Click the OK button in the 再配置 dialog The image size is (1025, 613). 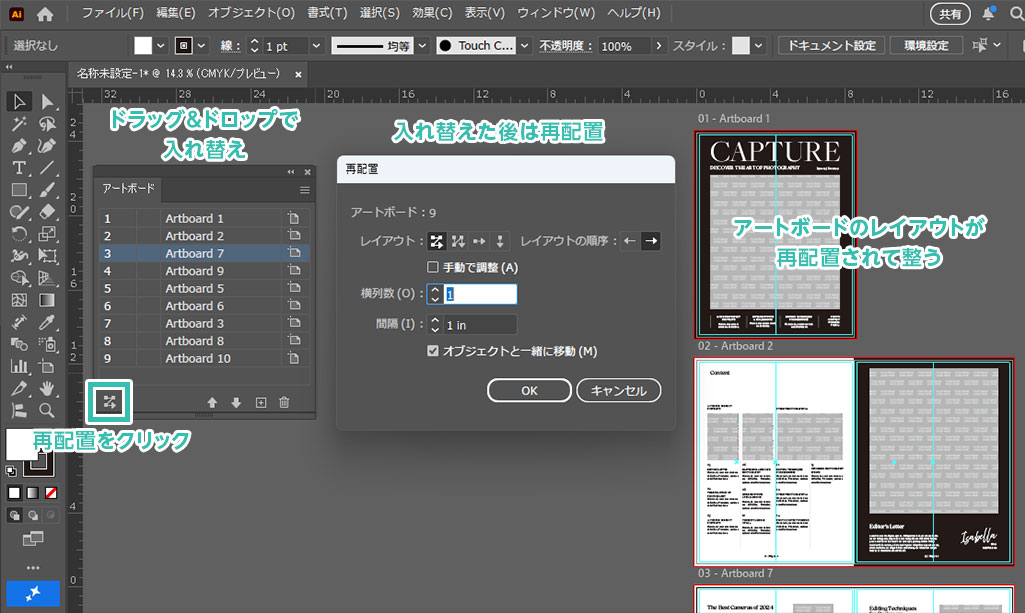529,391
